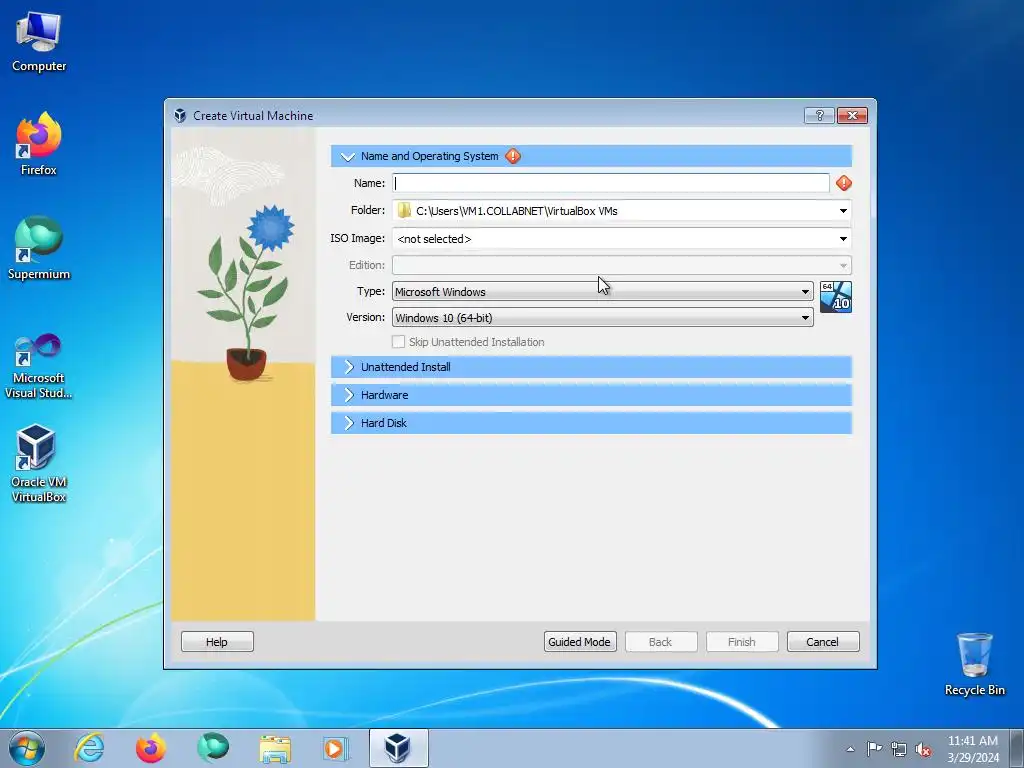
Task: Launch Firefox from the taskbar
Action: point(151,748)
